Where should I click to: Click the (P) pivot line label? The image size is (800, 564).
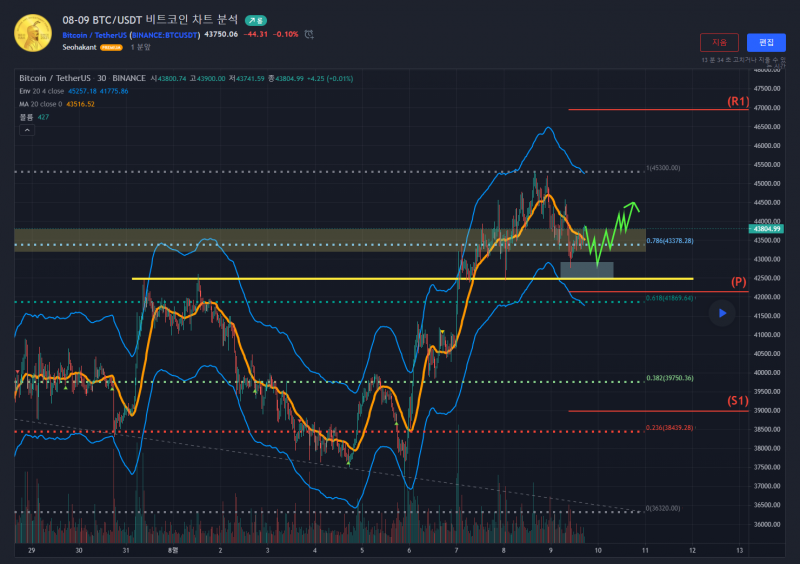[x=739, y=282]
